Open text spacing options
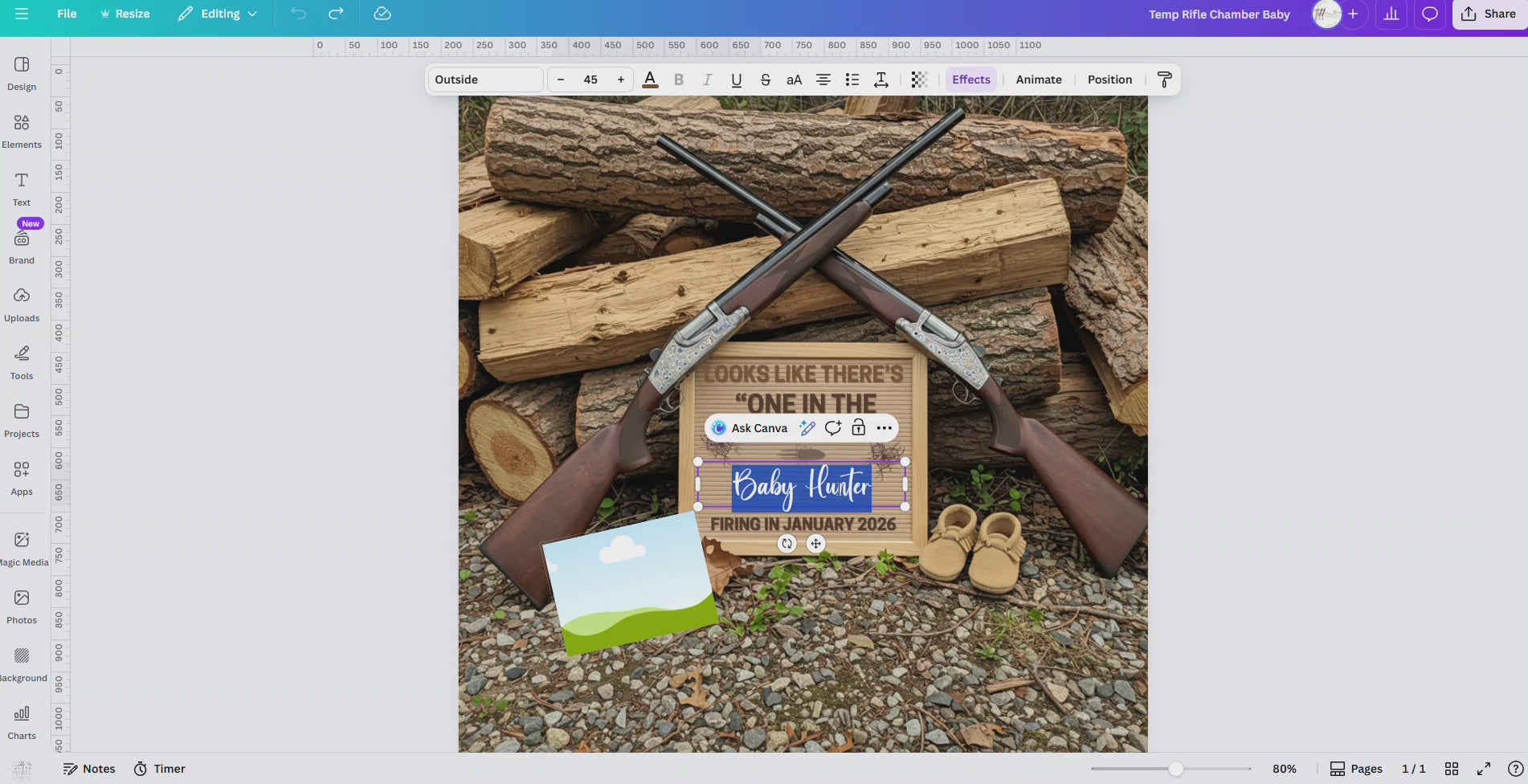 pyautogui.click(x=881, y=80)
